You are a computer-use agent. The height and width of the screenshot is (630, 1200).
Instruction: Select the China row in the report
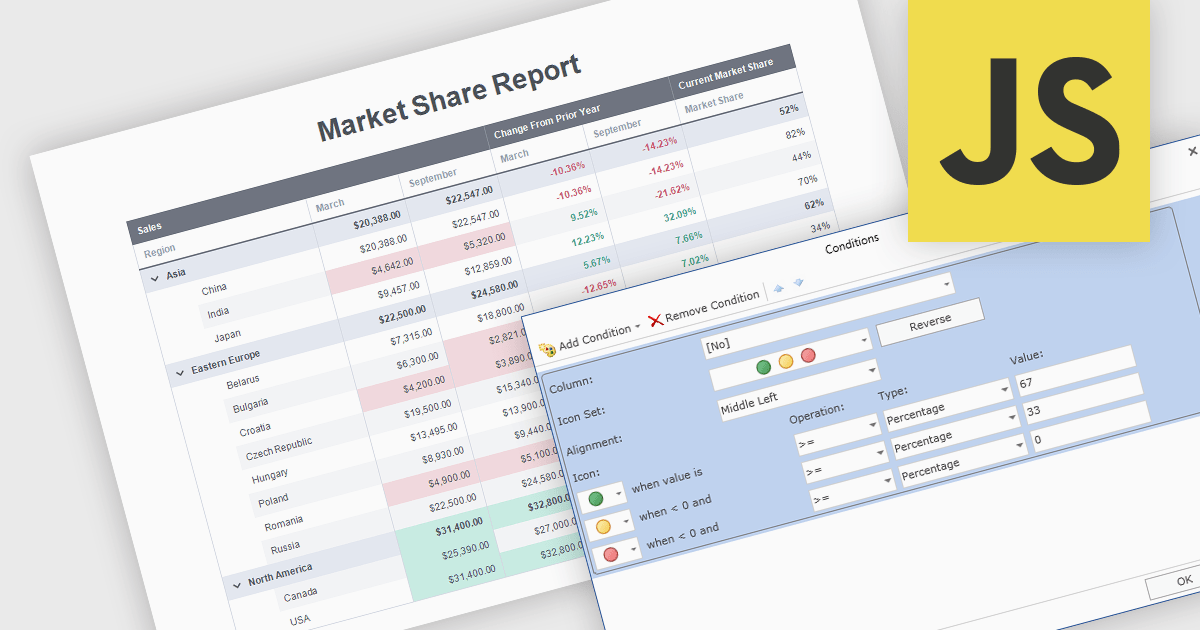pos(213,290)
